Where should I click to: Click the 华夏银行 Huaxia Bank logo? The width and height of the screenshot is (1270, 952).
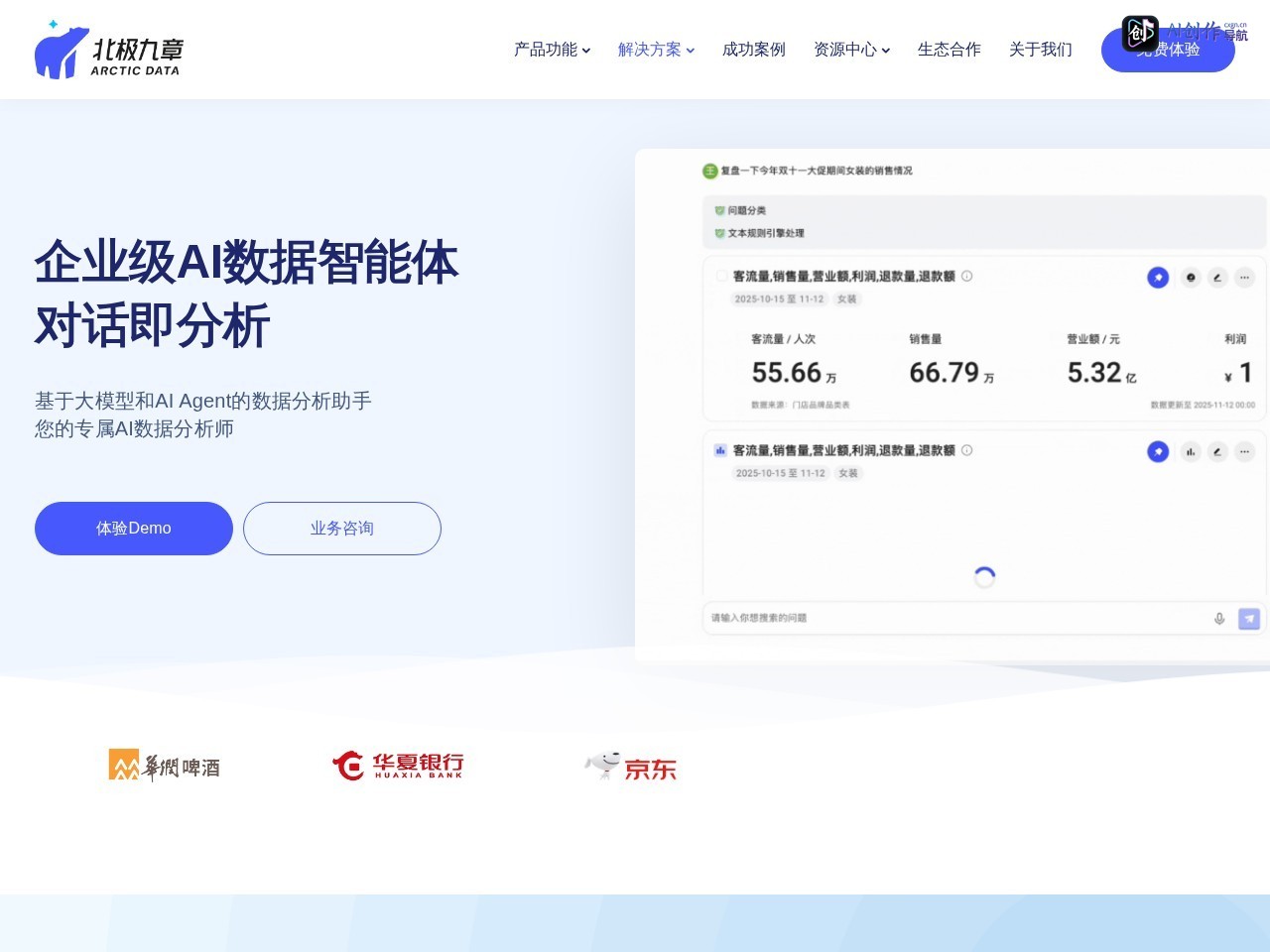pos(398,765)
